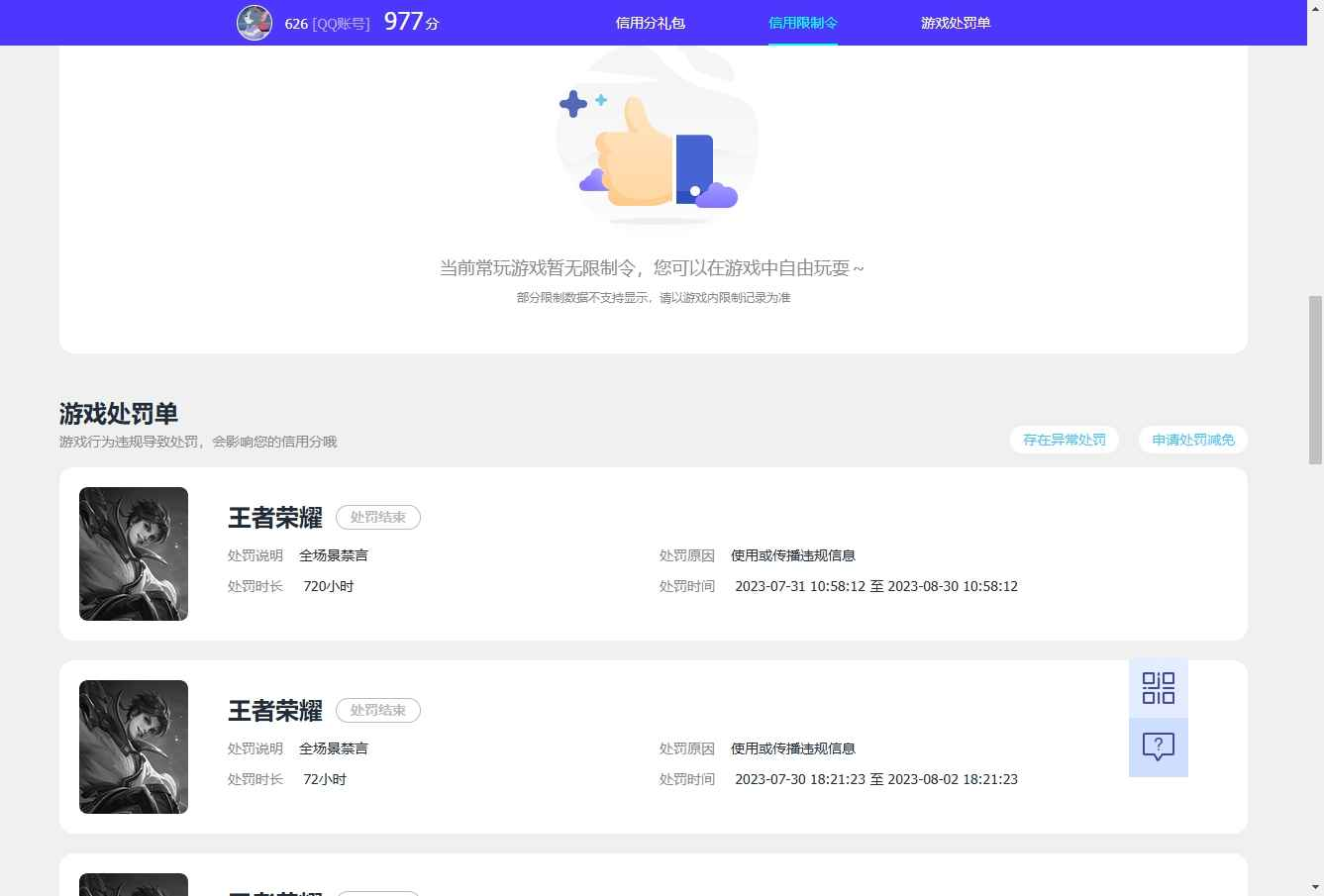Select the 信用限制令 tab
Image resolution: width=1324 pixels, height=896 pixels.
point(802,22)
